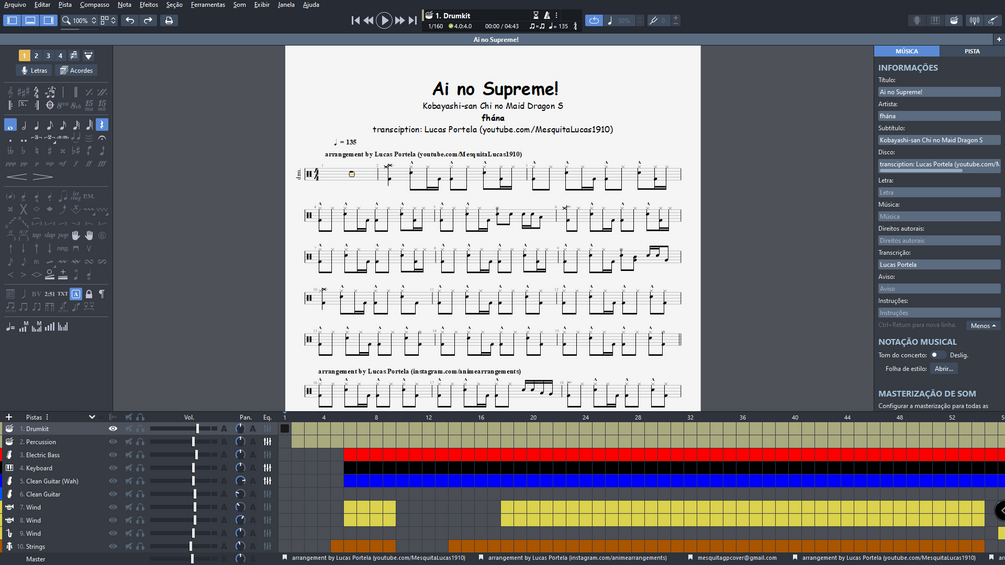Toggle the bottom global view panel
The width and height of the screenshot is (1005, 565).
tap(30, 20)
